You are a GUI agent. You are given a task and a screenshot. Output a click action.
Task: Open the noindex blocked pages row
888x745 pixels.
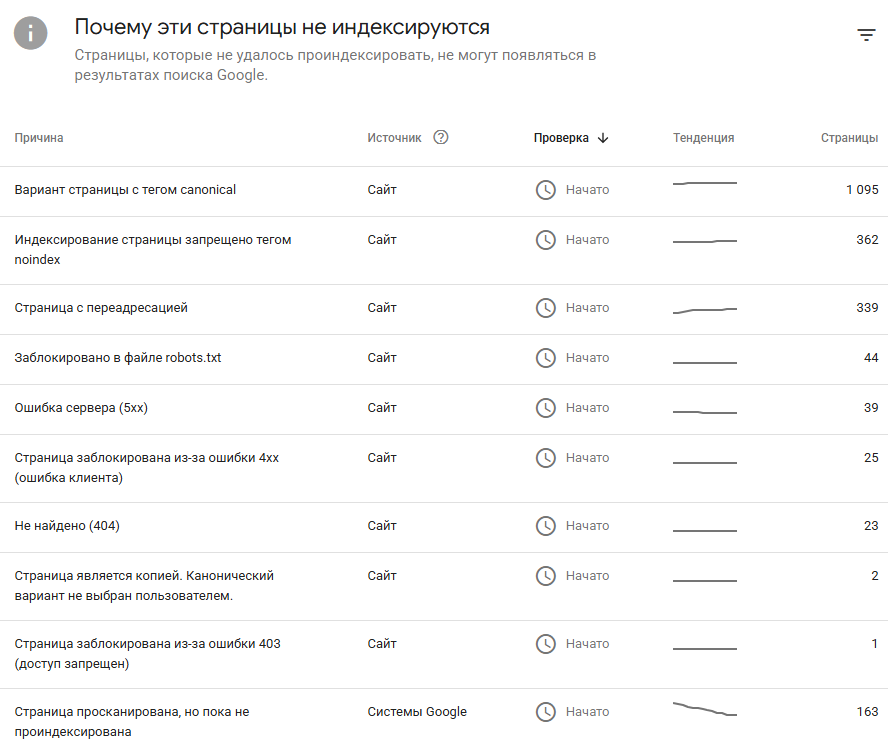pos(444,250)
